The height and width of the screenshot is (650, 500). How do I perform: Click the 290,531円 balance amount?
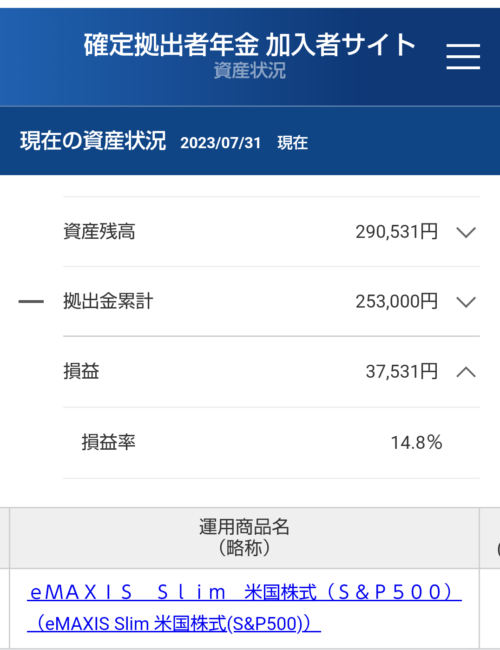click(x=396, y=232)
